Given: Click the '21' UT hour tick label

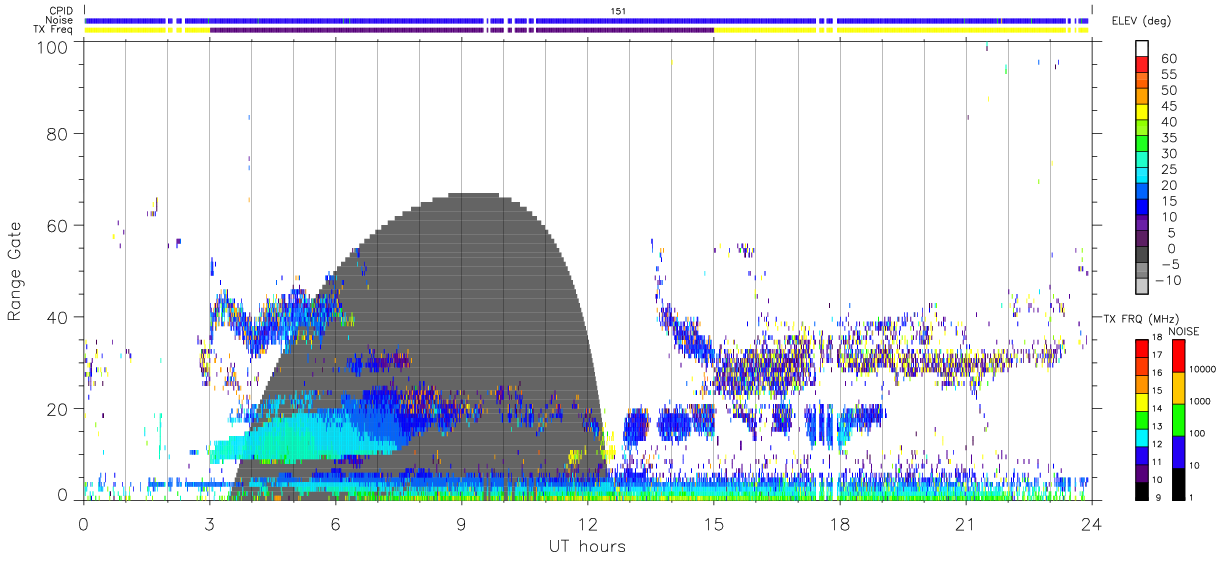Looking at the screenshot, I should pyautogui.click(x=965, y=524).
